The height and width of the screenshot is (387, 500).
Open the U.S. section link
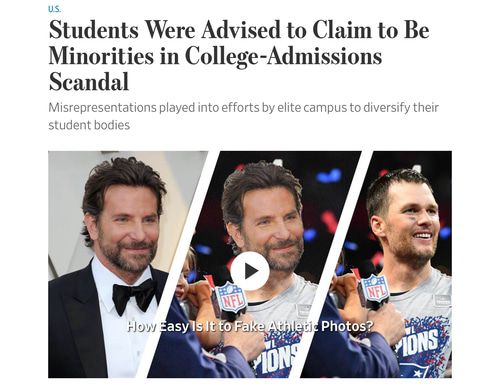click(55, 9)
